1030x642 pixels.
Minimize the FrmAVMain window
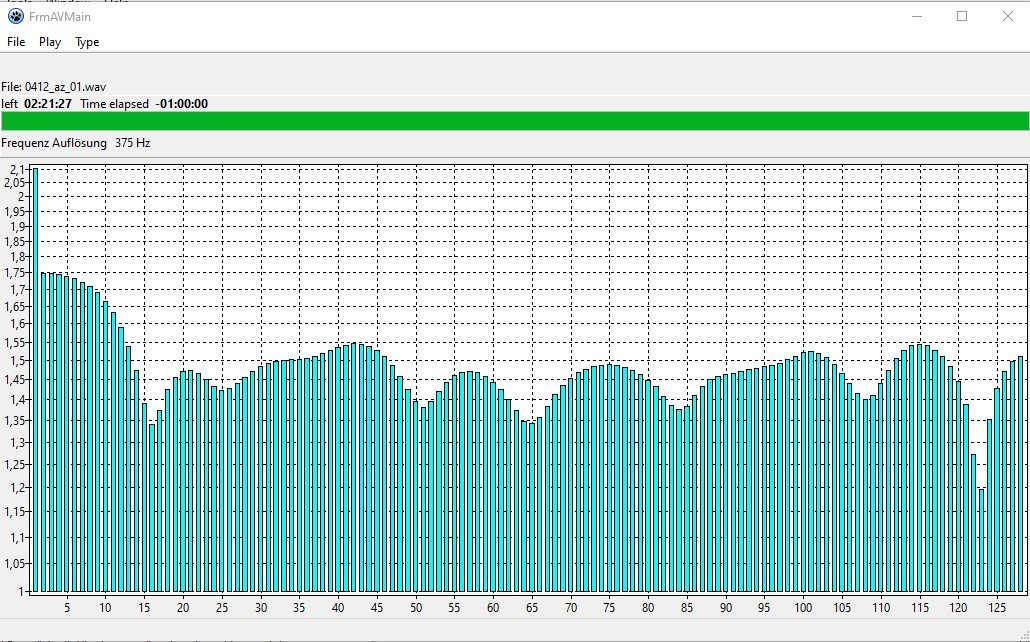[917, 16]
